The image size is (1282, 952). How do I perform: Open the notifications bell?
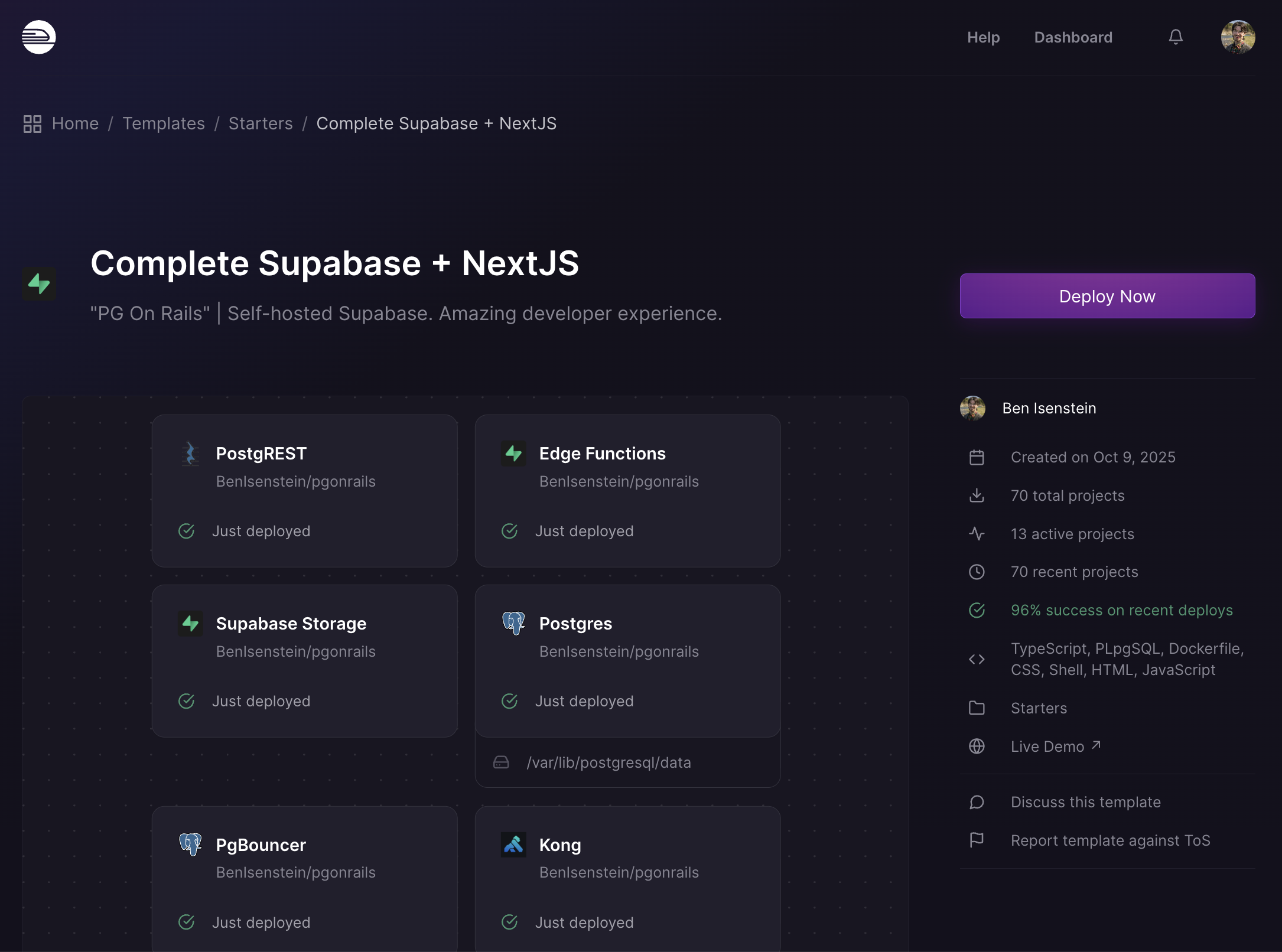point(1176,37)
